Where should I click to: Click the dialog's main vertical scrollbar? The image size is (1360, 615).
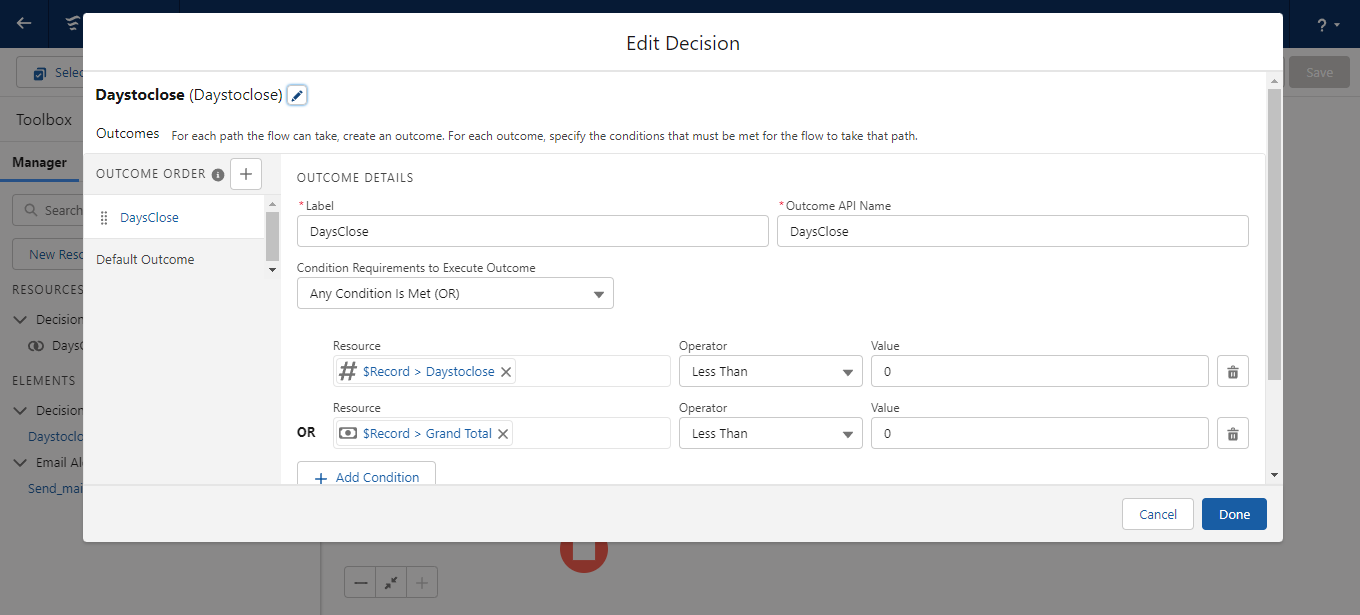pyautogui.click(x=1274, y=235)
